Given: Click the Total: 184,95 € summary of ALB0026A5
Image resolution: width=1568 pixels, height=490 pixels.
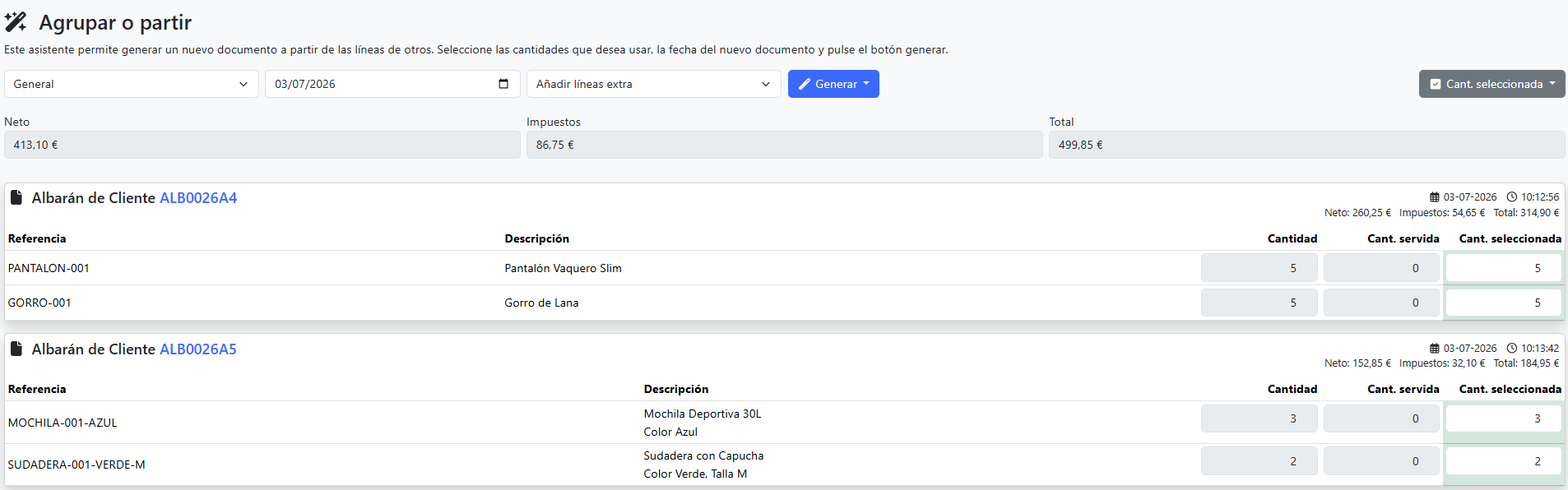Looking at the screenshot, I should click(x=1526, y=363).
